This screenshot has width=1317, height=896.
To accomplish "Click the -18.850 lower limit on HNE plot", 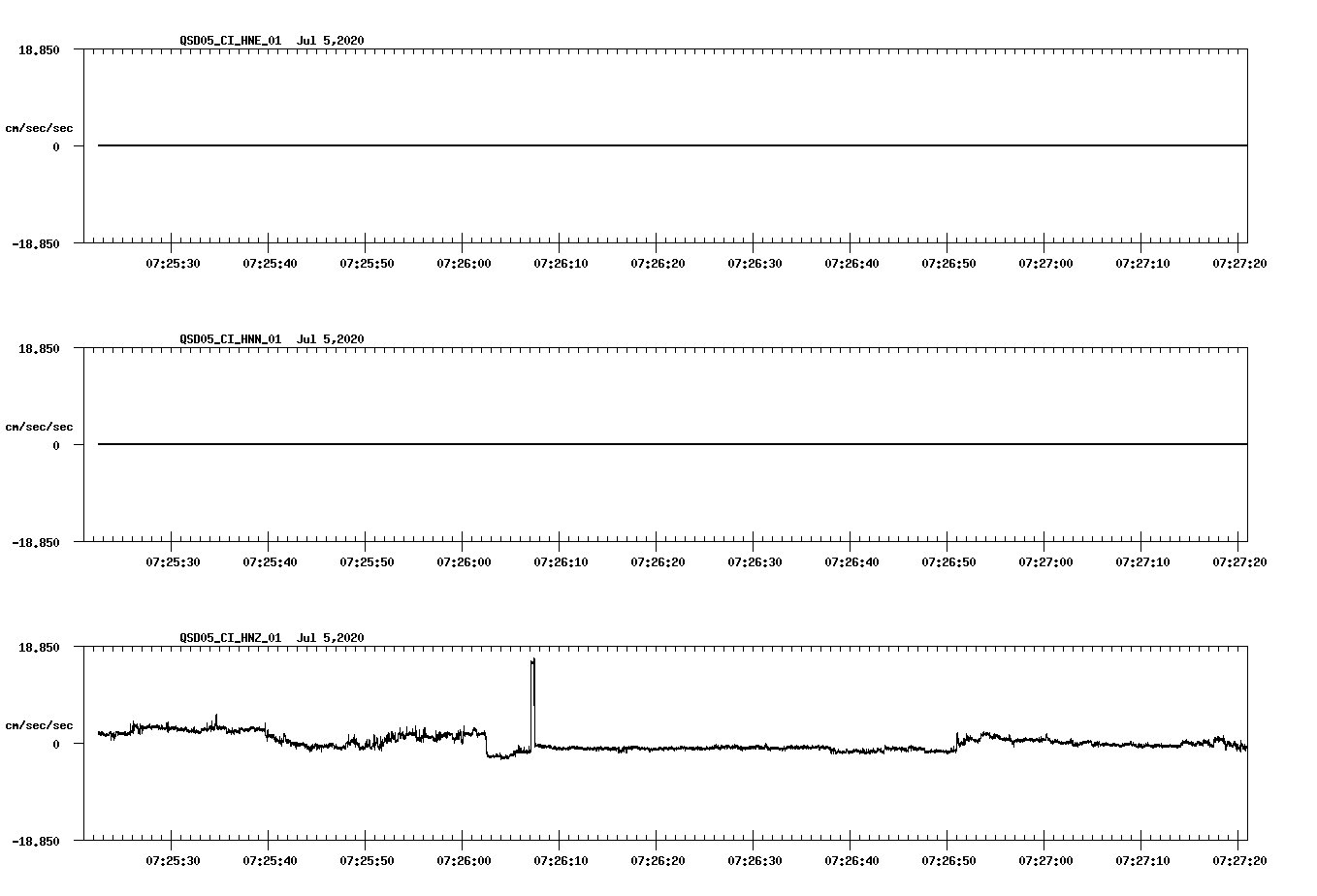I will 36,243.
